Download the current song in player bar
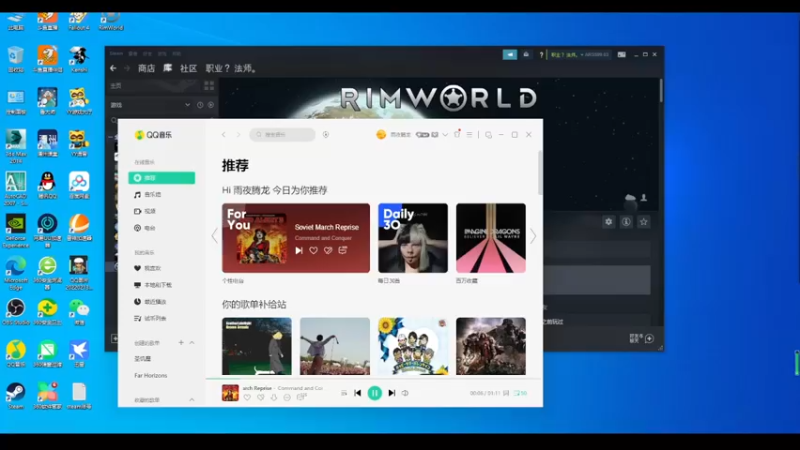The width and height of the screenshot is (800, 450). pos(274,397)
